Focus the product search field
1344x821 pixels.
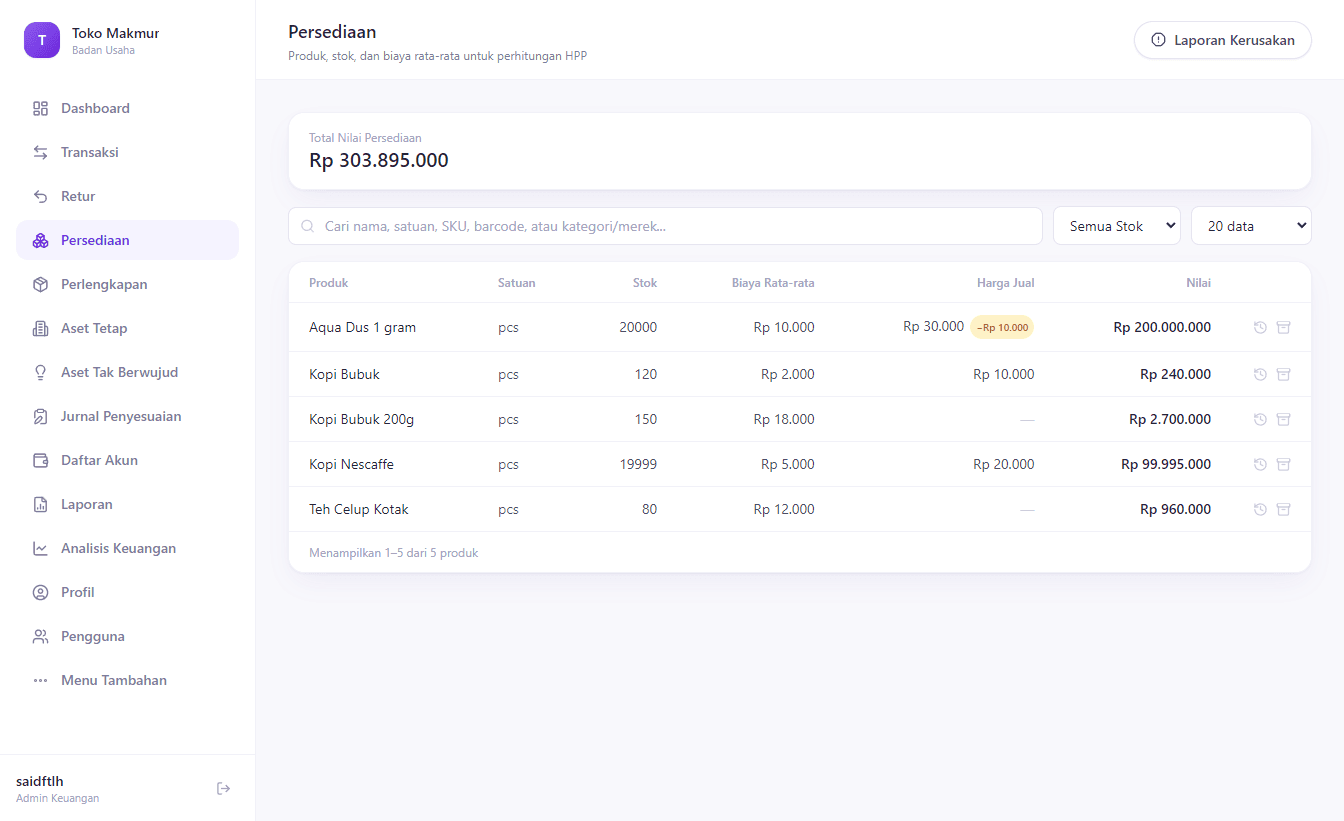[665, 226]
